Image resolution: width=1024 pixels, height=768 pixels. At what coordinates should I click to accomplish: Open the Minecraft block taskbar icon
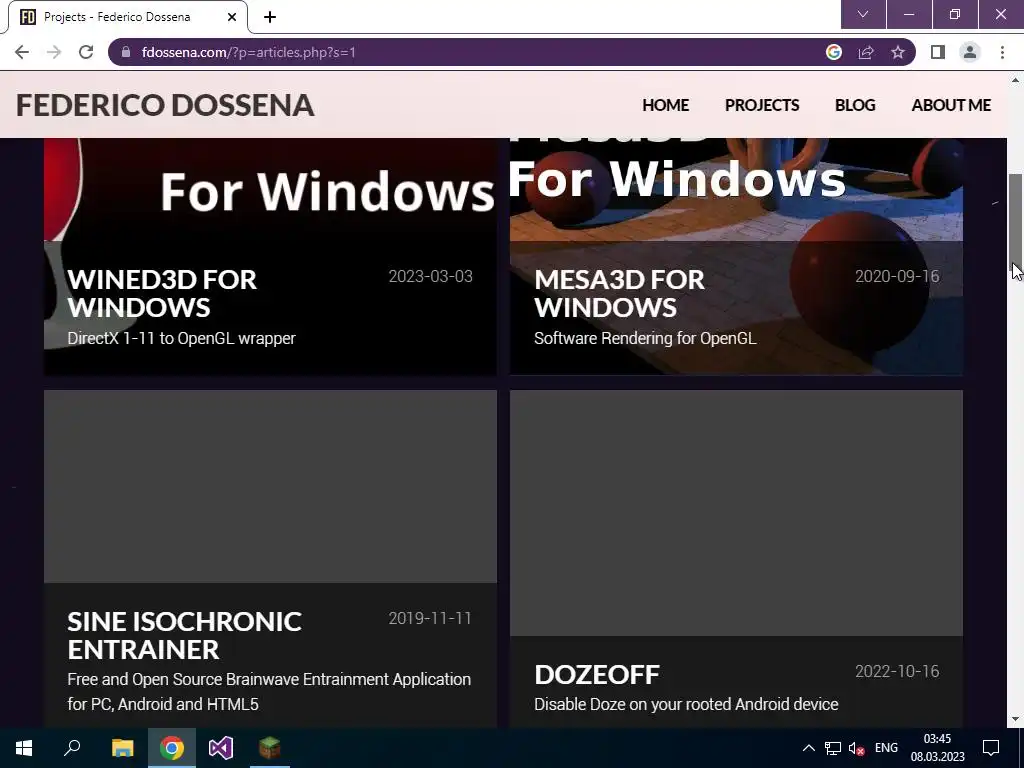(270, 748)
